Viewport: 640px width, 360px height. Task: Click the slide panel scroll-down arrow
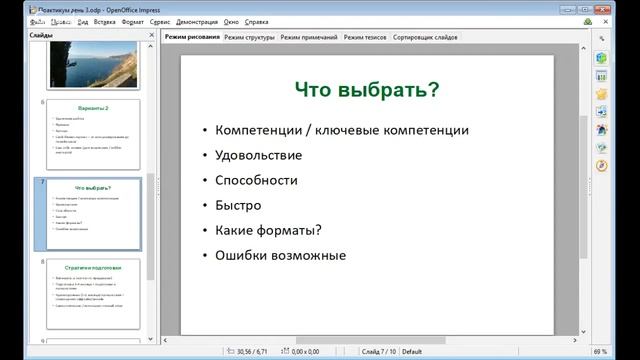pyautogui.click(x=150, y=339)
